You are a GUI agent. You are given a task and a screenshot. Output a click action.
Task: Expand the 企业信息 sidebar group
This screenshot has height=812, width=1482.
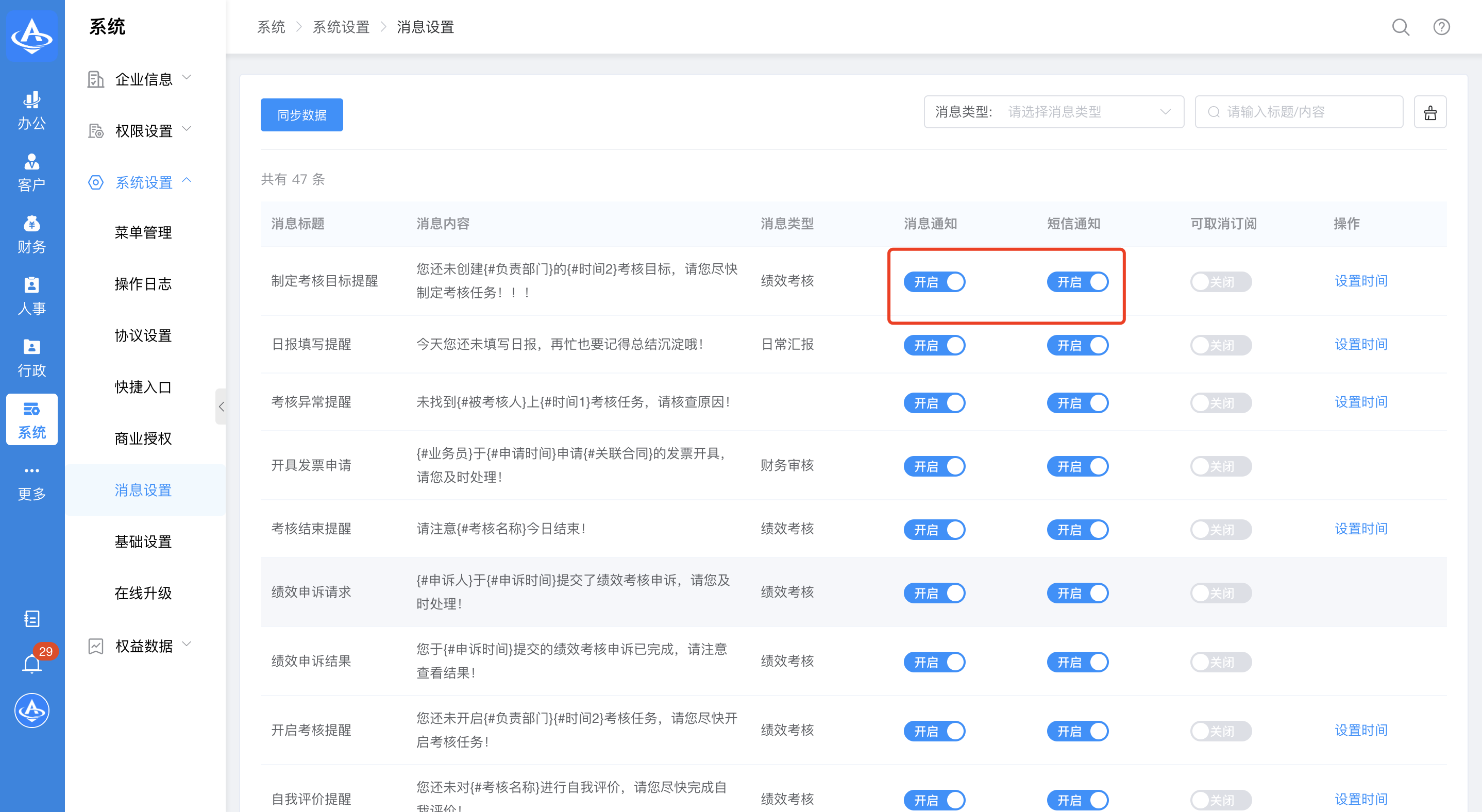point(144,79)
